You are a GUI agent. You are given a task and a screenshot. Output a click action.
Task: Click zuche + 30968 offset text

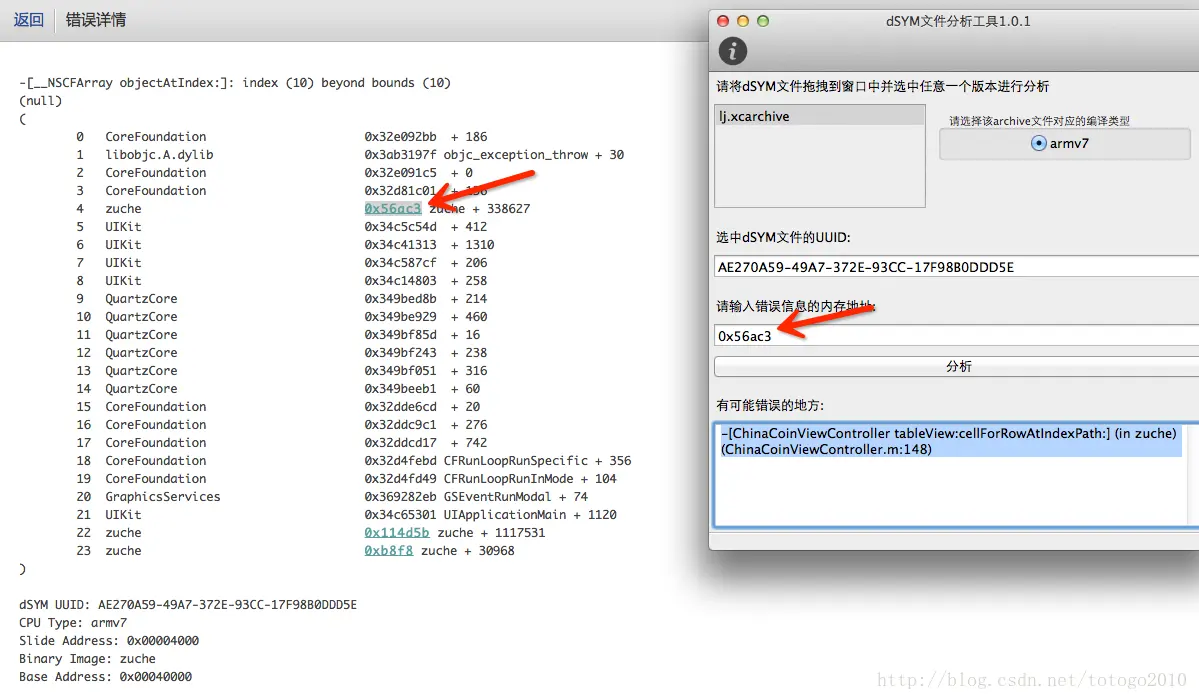click(x=467, y=551)
